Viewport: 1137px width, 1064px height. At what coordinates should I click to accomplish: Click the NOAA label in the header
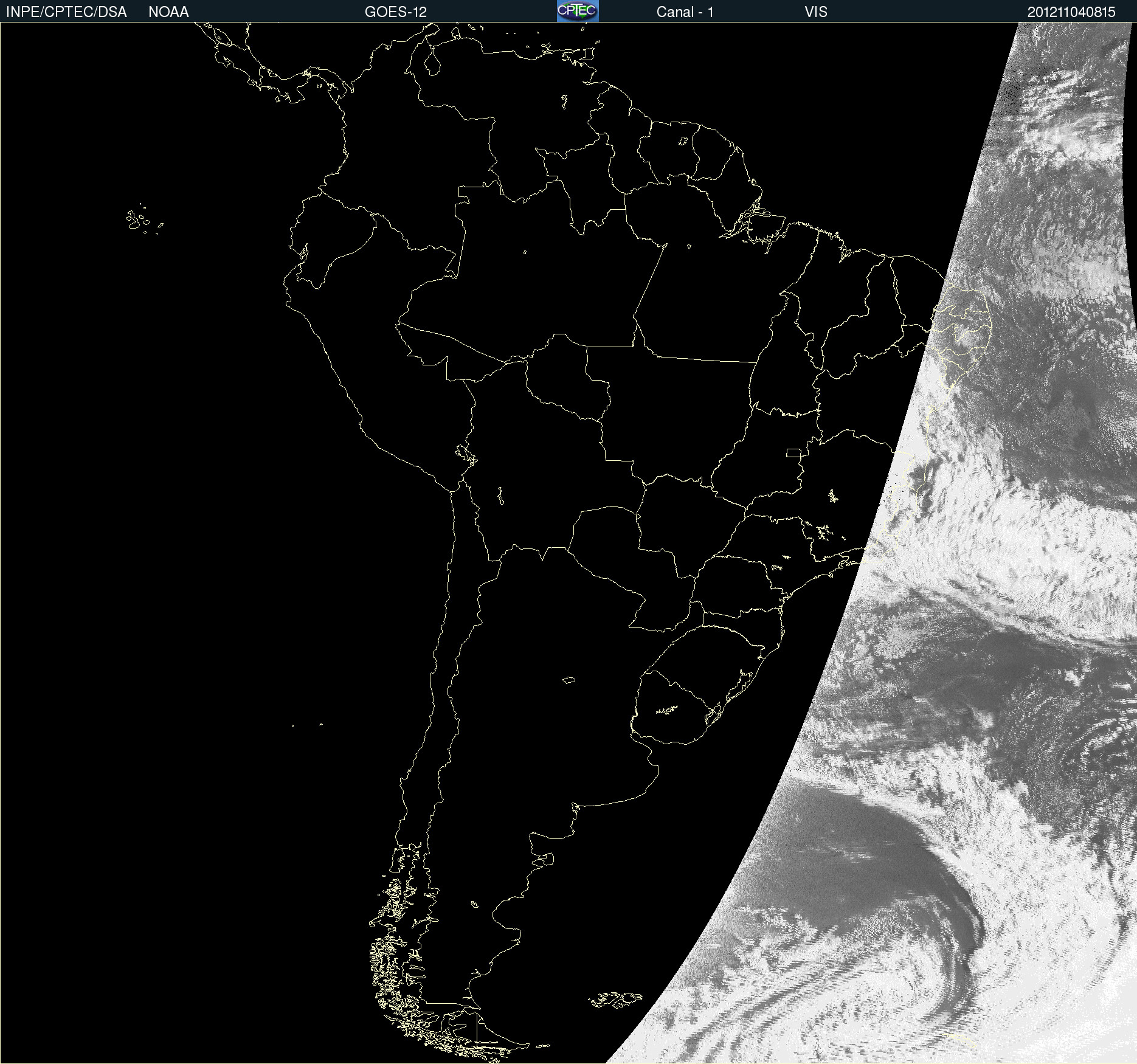[168, 12]
